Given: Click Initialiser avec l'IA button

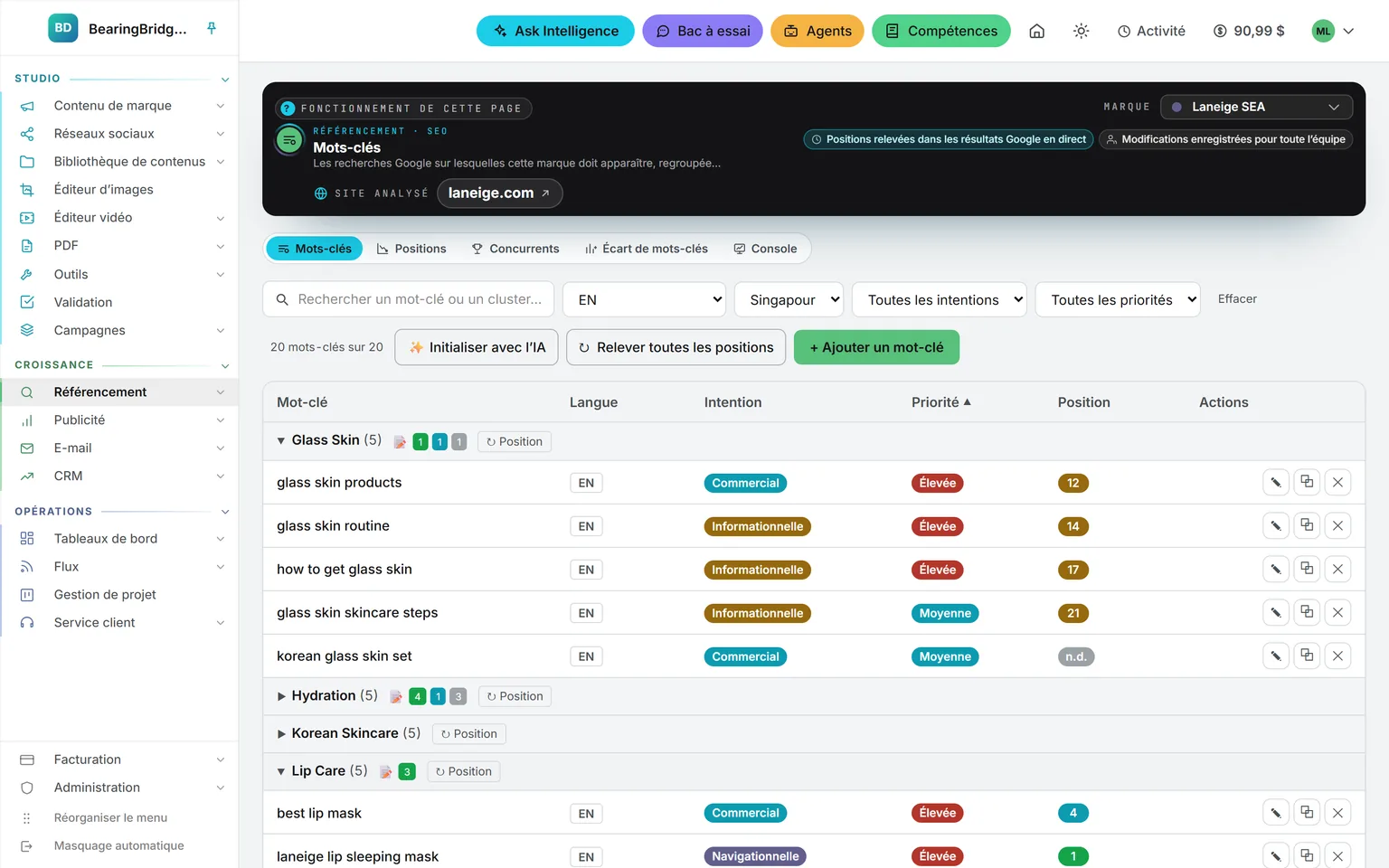Looking at the screenshot, I should tap(477, 347).
